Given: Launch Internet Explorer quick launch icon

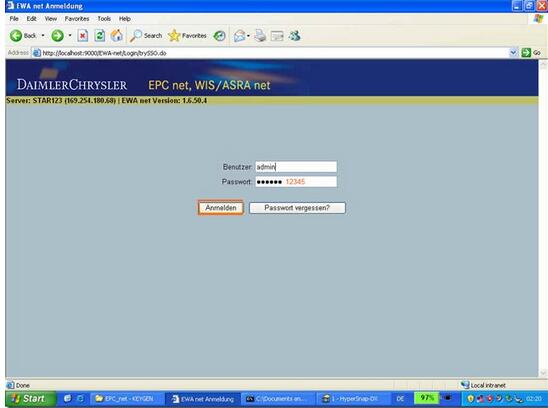Looking at the screenshot, I should point(80,399).
